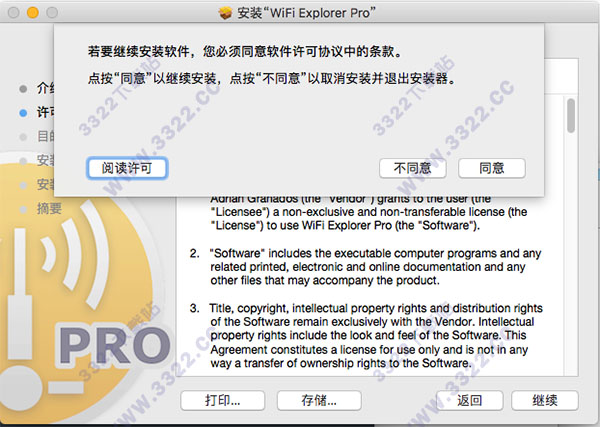Select the 摘要 step in sidebar
Screen dimensions: 600x427
pyautogui.click(x=49, y=209)
